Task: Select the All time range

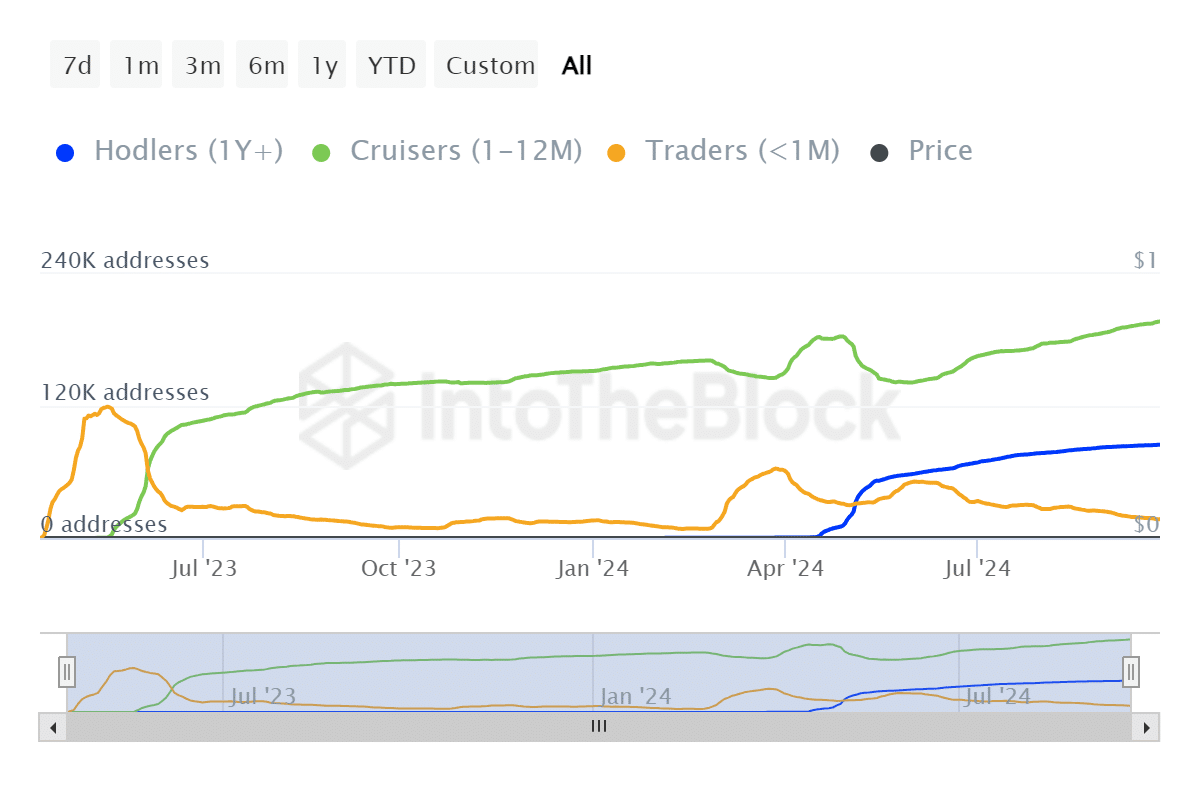Action: (x=577, y=66)
